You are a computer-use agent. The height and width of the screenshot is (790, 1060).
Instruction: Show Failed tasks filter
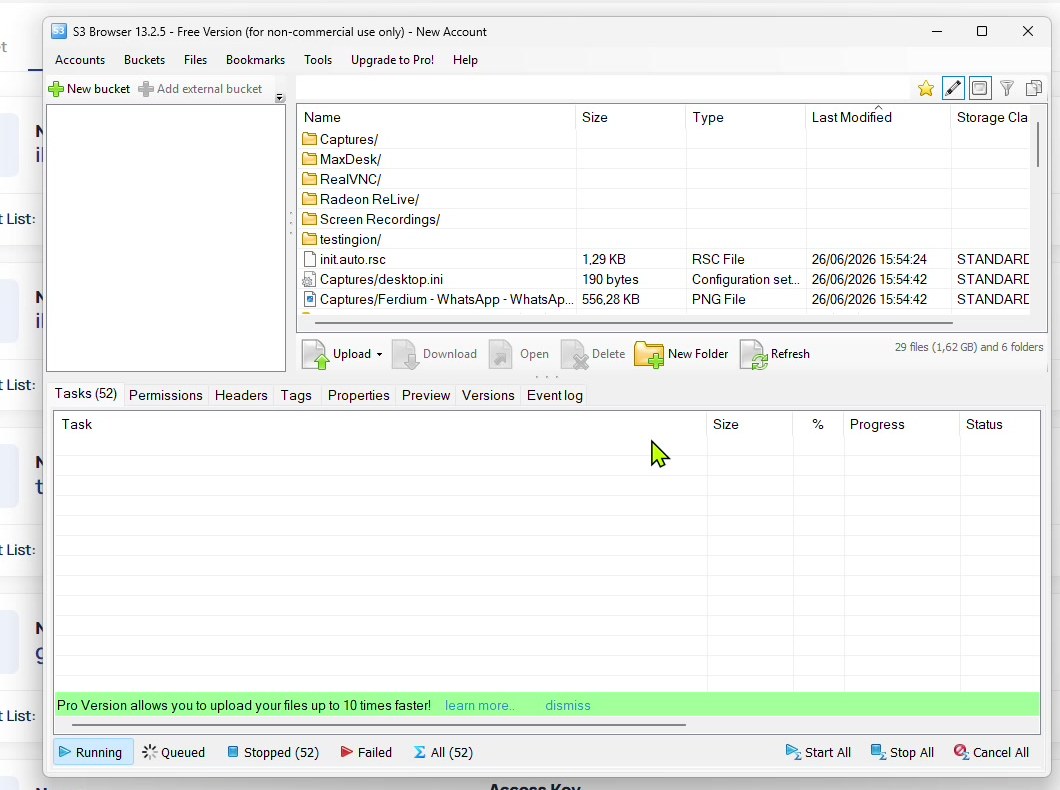(366, 752)
